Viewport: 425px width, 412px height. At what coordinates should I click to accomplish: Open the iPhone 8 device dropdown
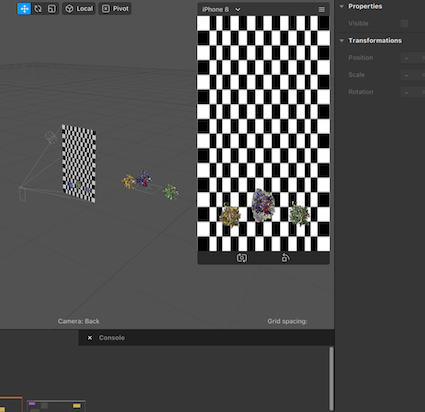(x=221, y=9)
